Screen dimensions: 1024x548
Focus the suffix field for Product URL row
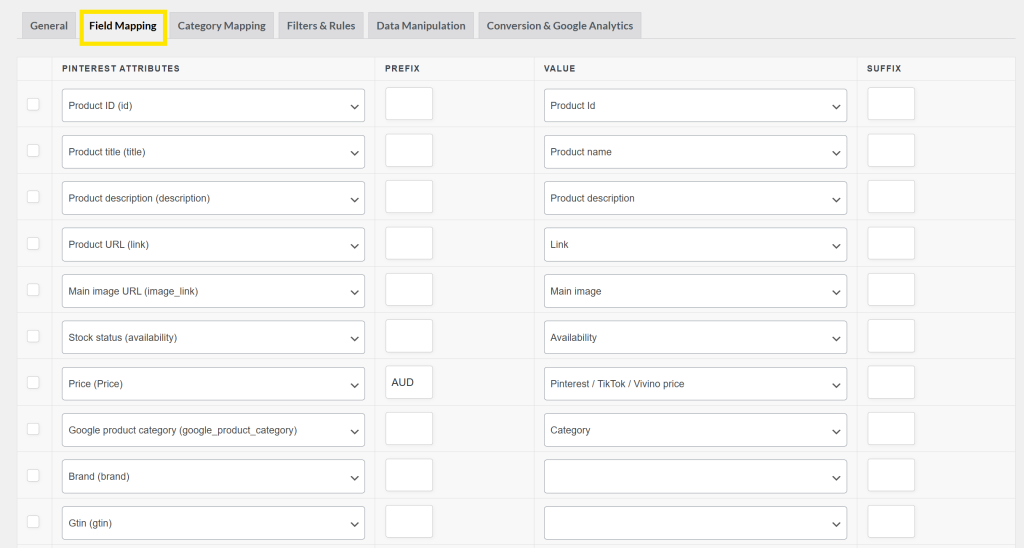point(891,244)
